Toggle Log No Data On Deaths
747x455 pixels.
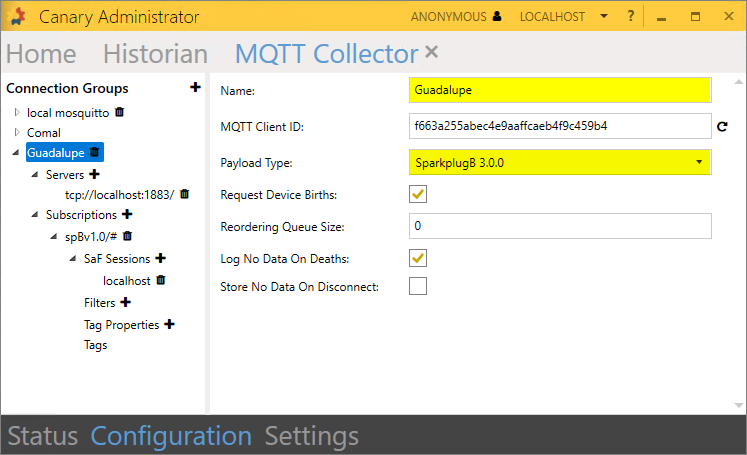point(418,258)
